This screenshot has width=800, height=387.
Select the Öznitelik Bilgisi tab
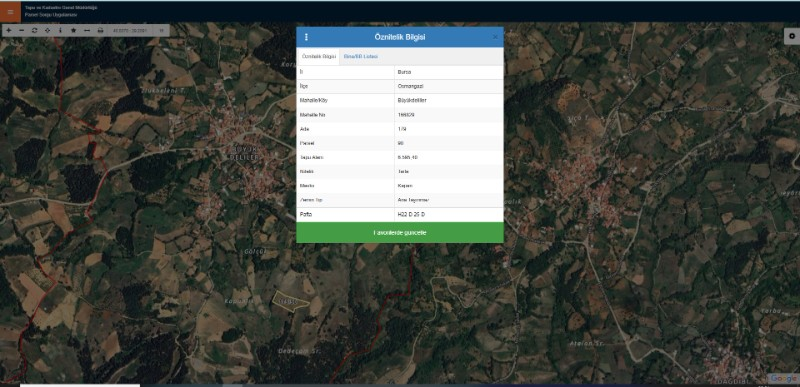[319, 57]
